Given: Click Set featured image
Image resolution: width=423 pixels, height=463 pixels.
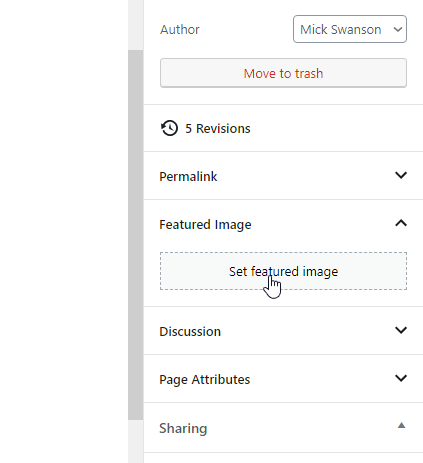Looking at the screenshot, I should click(x=283, y=271).
